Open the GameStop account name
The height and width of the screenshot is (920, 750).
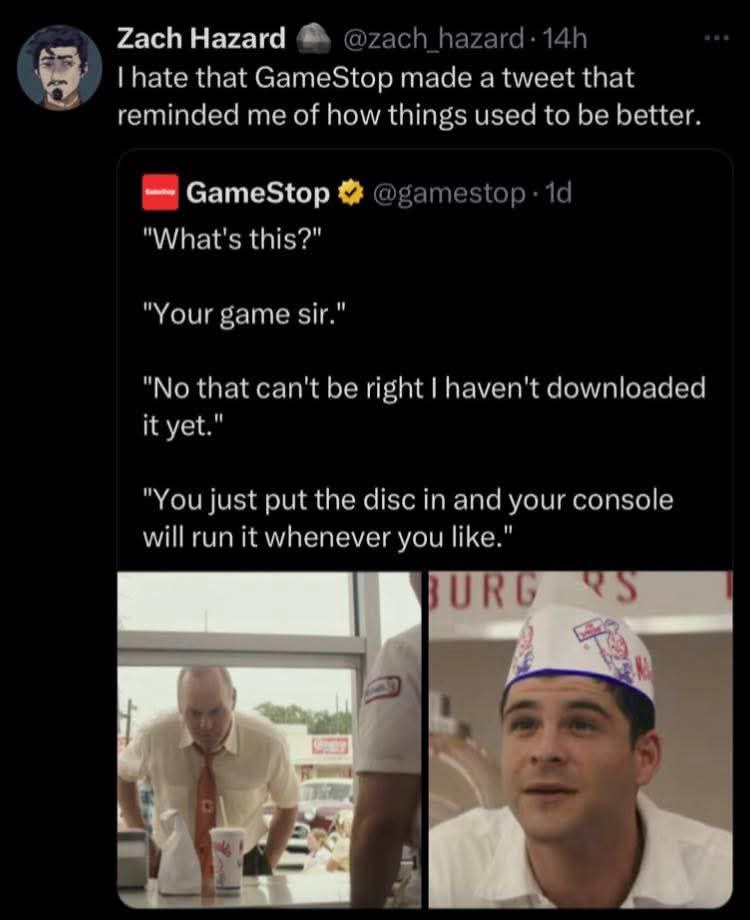(257, 193)
